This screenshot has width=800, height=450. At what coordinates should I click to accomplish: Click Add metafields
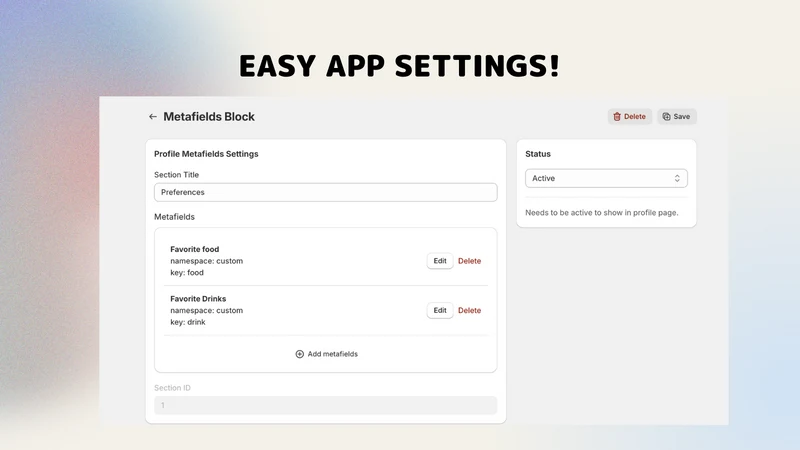327,354
